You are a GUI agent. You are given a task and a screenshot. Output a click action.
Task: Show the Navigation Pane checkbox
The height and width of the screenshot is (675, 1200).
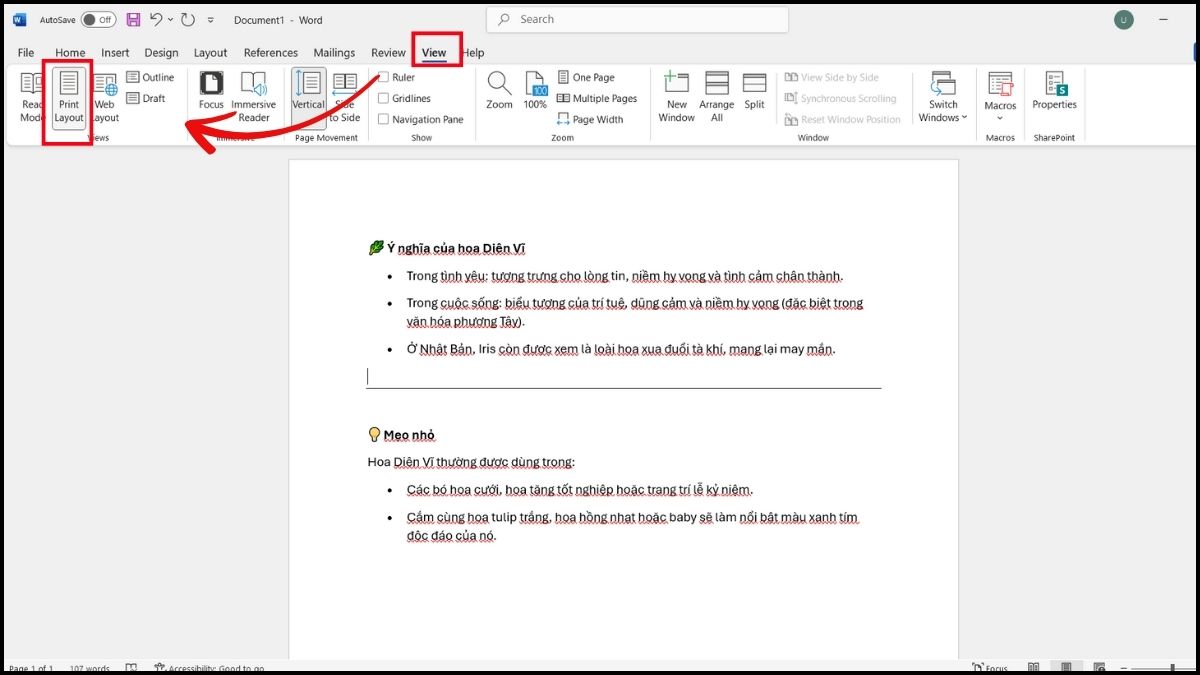[x=384, y=119]
